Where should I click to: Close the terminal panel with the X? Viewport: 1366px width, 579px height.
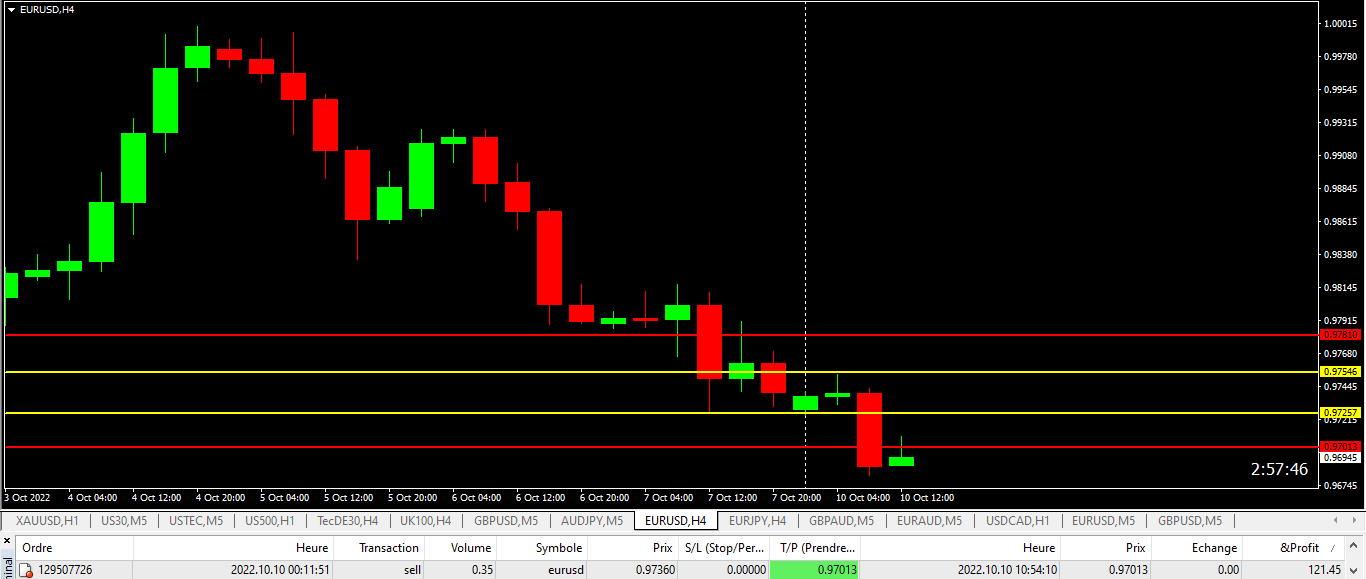click(x=6, y=541)
